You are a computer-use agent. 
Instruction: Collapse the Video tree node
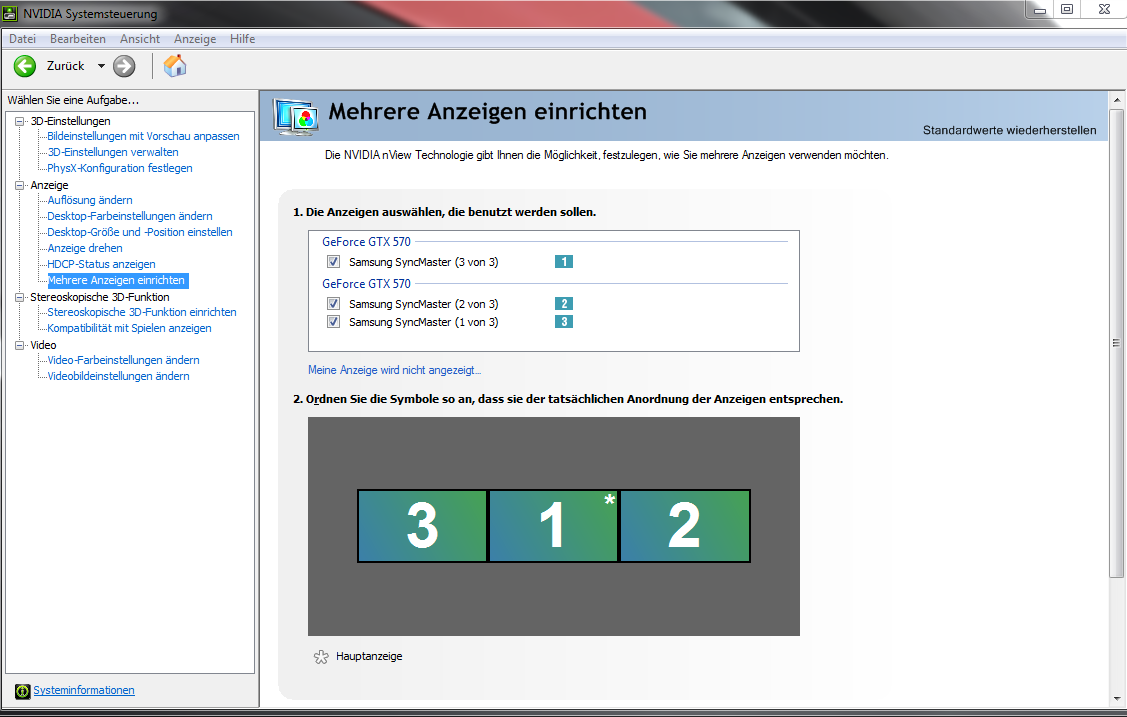point(20,345)
